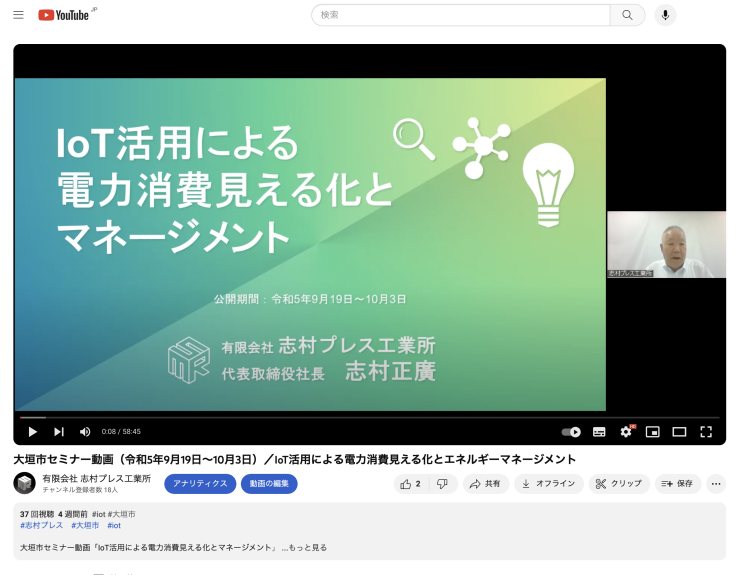Open the hamburger guide menu

pyautogui.click(x=18, y=15)
